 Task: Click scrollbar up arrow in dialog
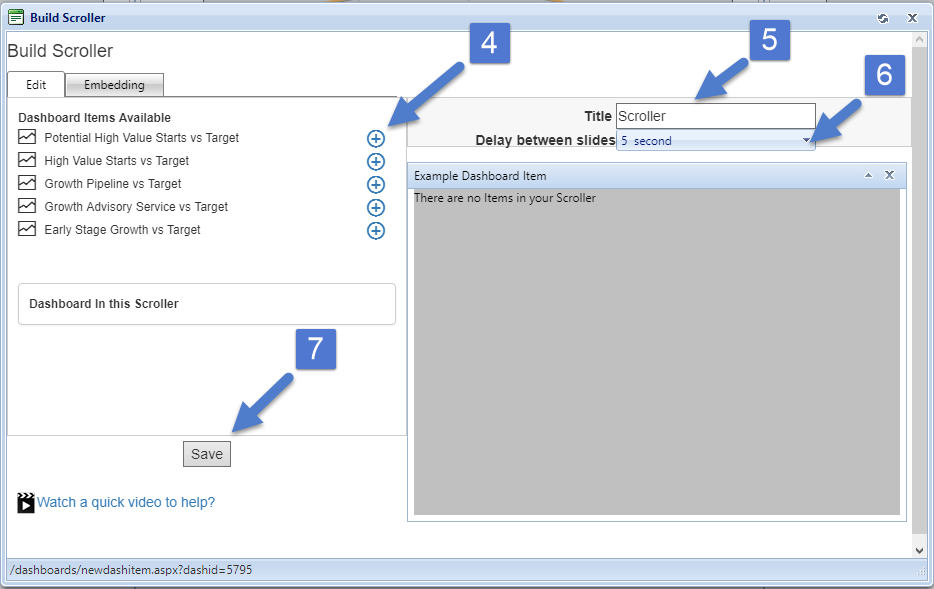(x=919, y=40)
